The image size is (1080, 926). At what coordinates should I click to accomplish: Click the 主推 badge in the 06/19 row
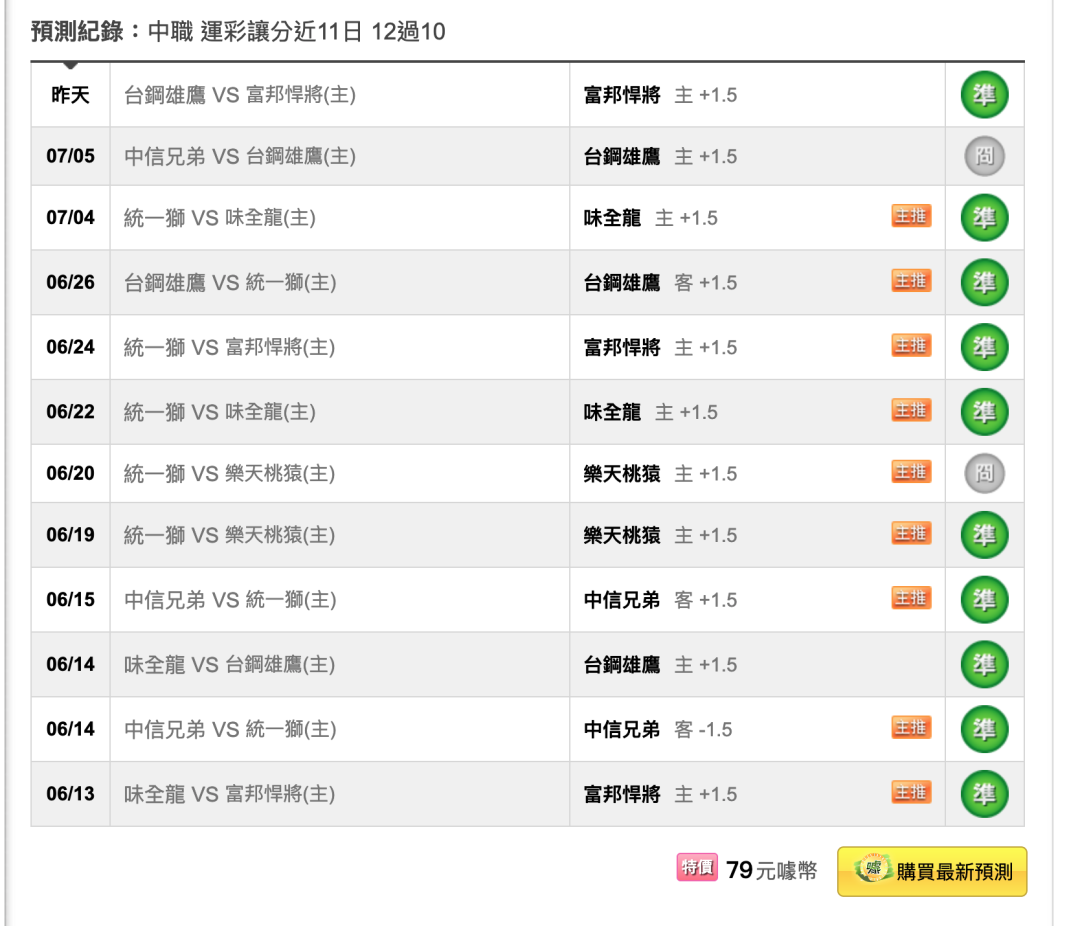click(911, 533)
